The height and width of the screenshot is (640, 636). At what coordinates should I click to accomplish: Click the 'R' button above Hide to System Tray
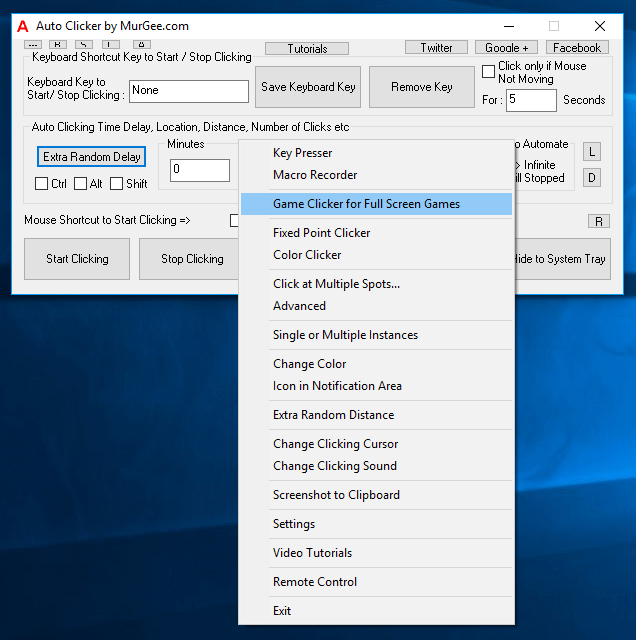click(598, 221)
